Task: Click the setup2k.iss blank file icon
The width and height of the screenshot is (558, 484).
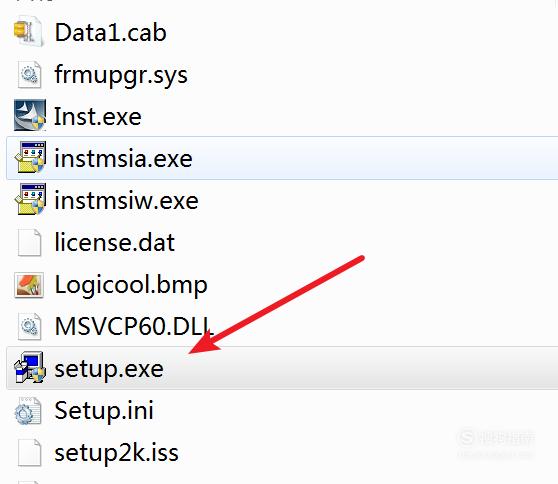Action: [29, 452]
